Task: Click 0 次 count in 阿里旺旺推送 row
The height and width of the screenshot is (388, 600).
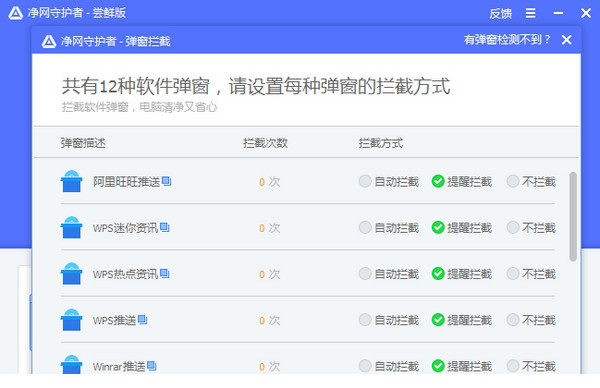Action: coord(269,182)
